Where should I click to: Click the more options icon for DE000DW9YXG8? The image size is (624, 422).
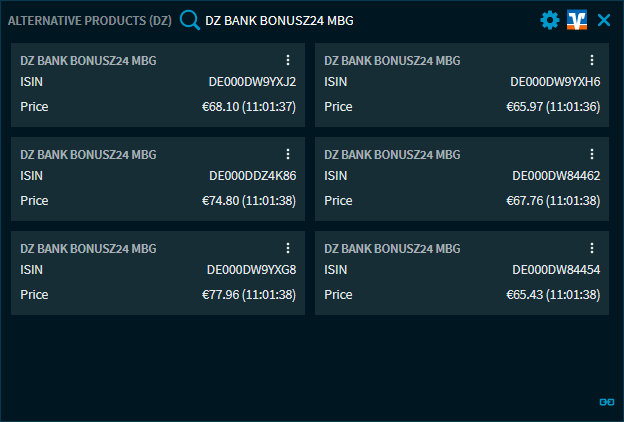click(x=288, y=248)
